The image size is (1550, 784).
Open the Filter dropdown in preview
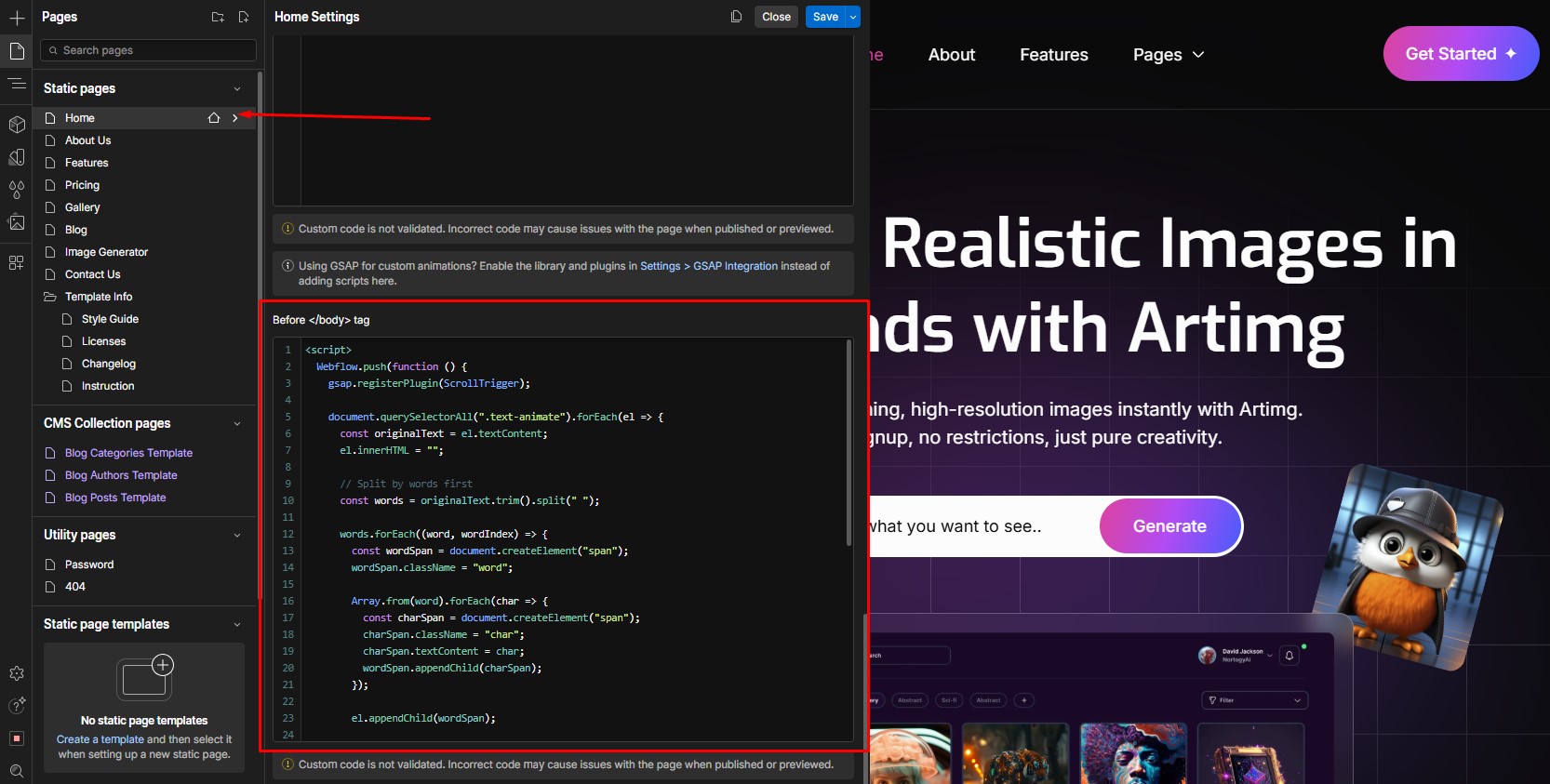pos(1255,700)
